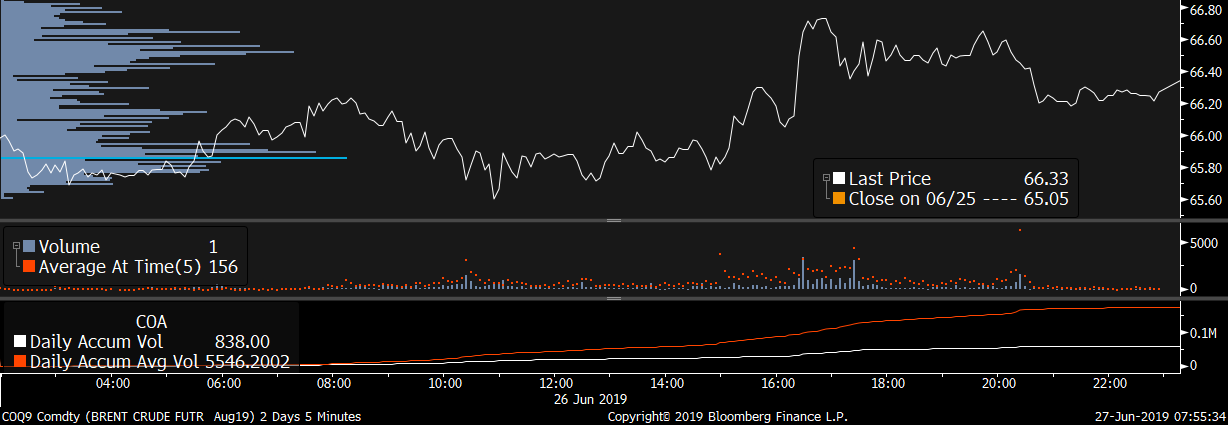Image resolution: width=1228 pixels, height=425 pixels.
Task: Click the 04:00 time axis label
Action: (x=112, y=383)
